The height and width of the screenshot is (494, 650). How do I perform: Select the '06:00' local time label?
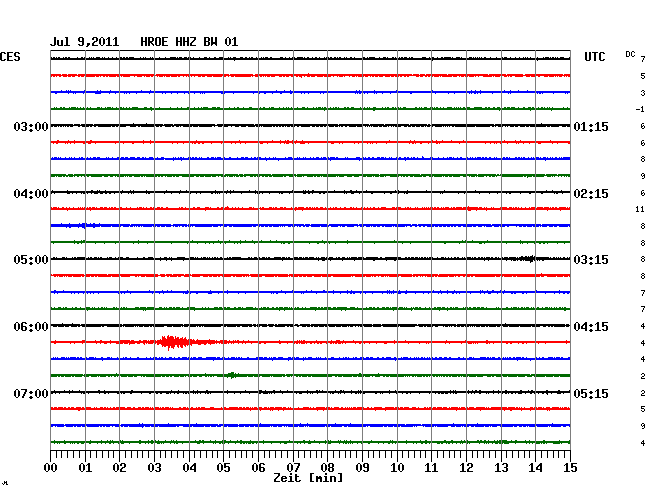(31, 327)
